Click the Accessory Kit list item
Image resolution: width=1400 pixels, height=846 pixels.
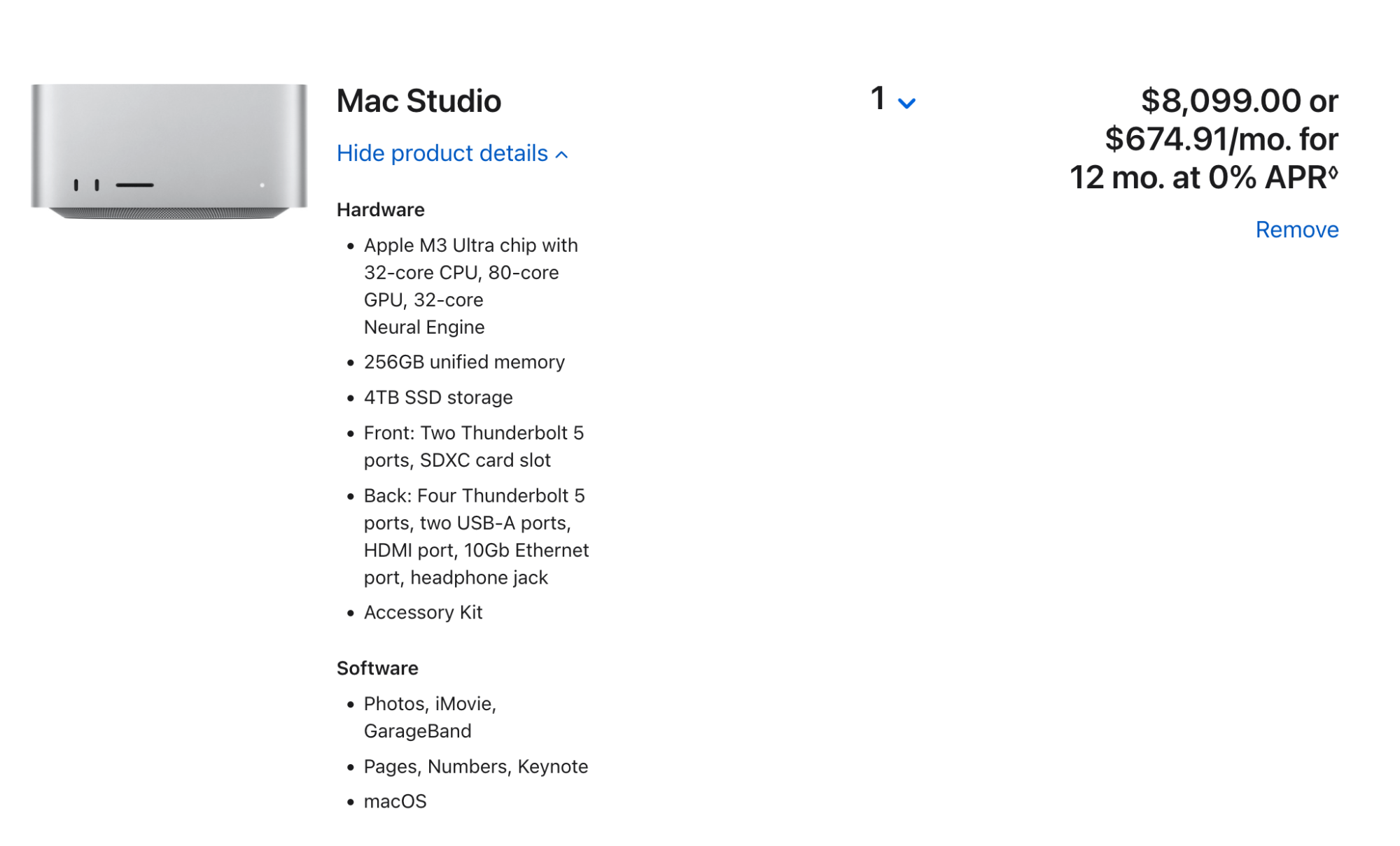[423, 612]
